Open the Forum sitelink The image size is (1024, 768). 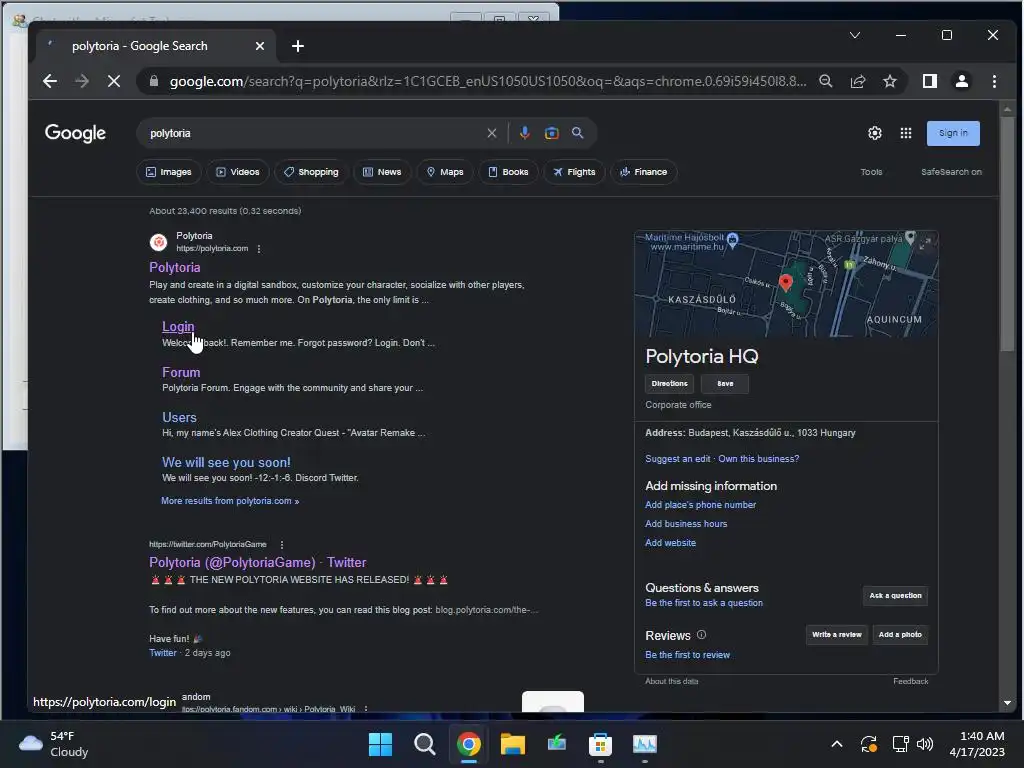pyautogui.click(x=181, y=372)
